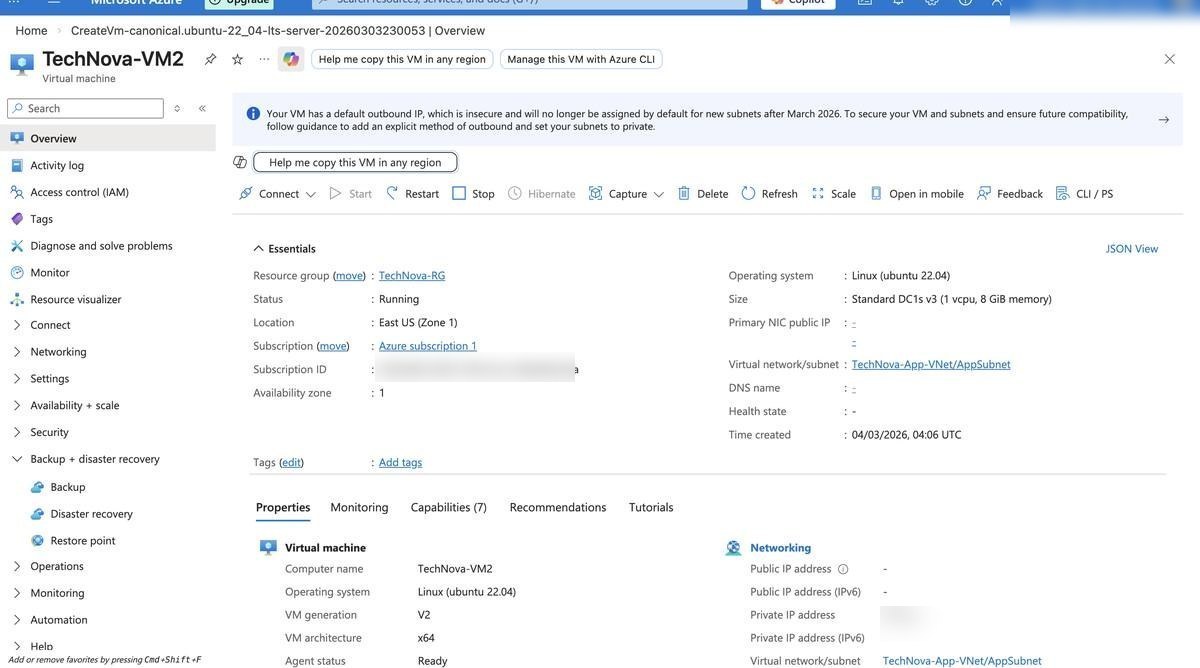Switch to the Tutorials tab
Screen dimensions: 1200x668
click(651, 507)
